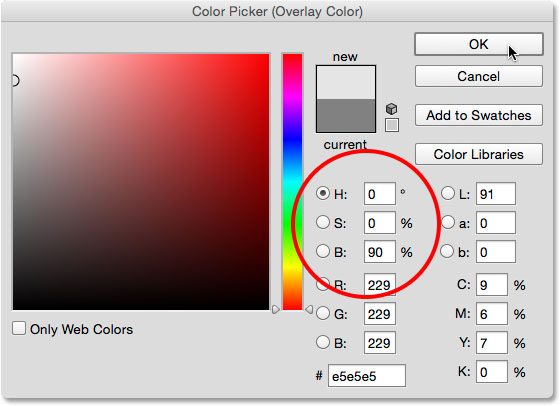This screenshot has width=560, height=406.
Task: Click the Cancel button
Action: [x=479, y=76]
